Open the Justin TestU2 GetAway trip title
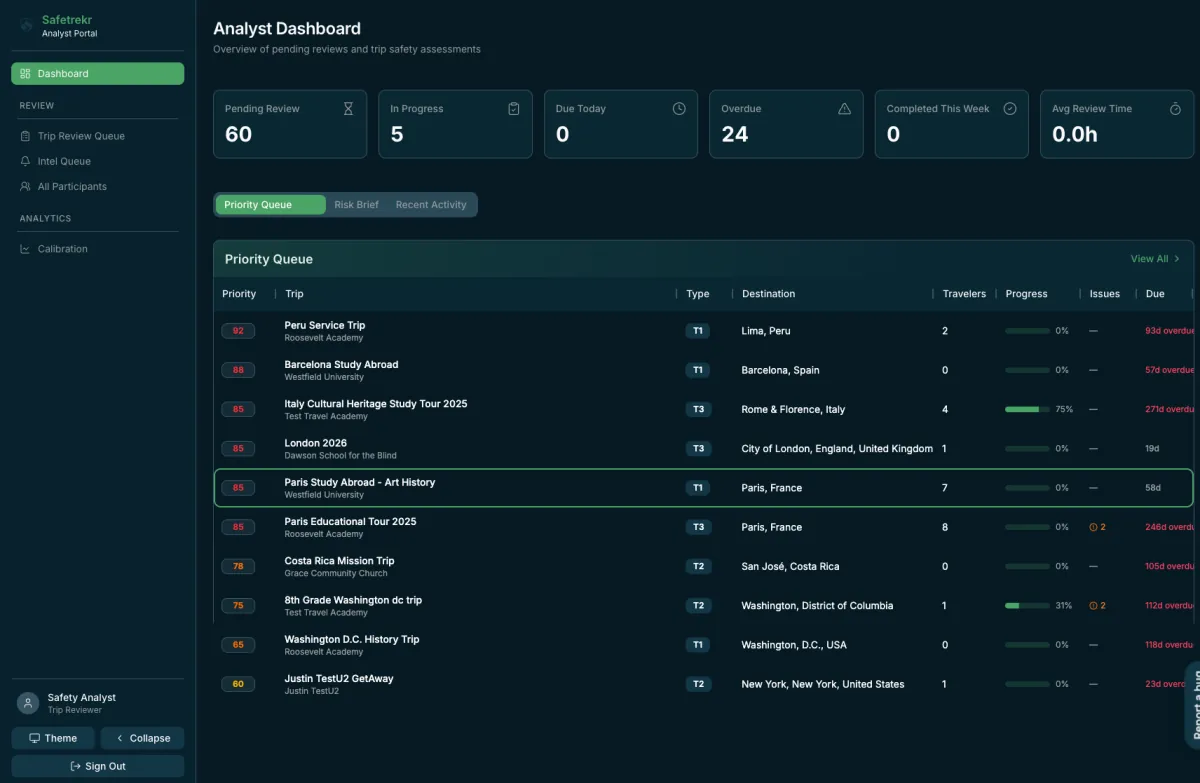Image resolution: width=1200 pixels, height=783 pixels. (339, 678)
